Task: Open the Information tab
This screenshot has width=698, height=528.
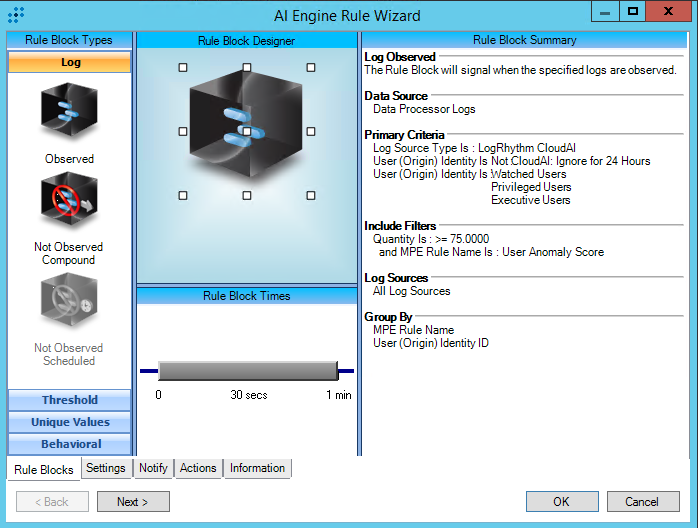Action: click(257, 468)
